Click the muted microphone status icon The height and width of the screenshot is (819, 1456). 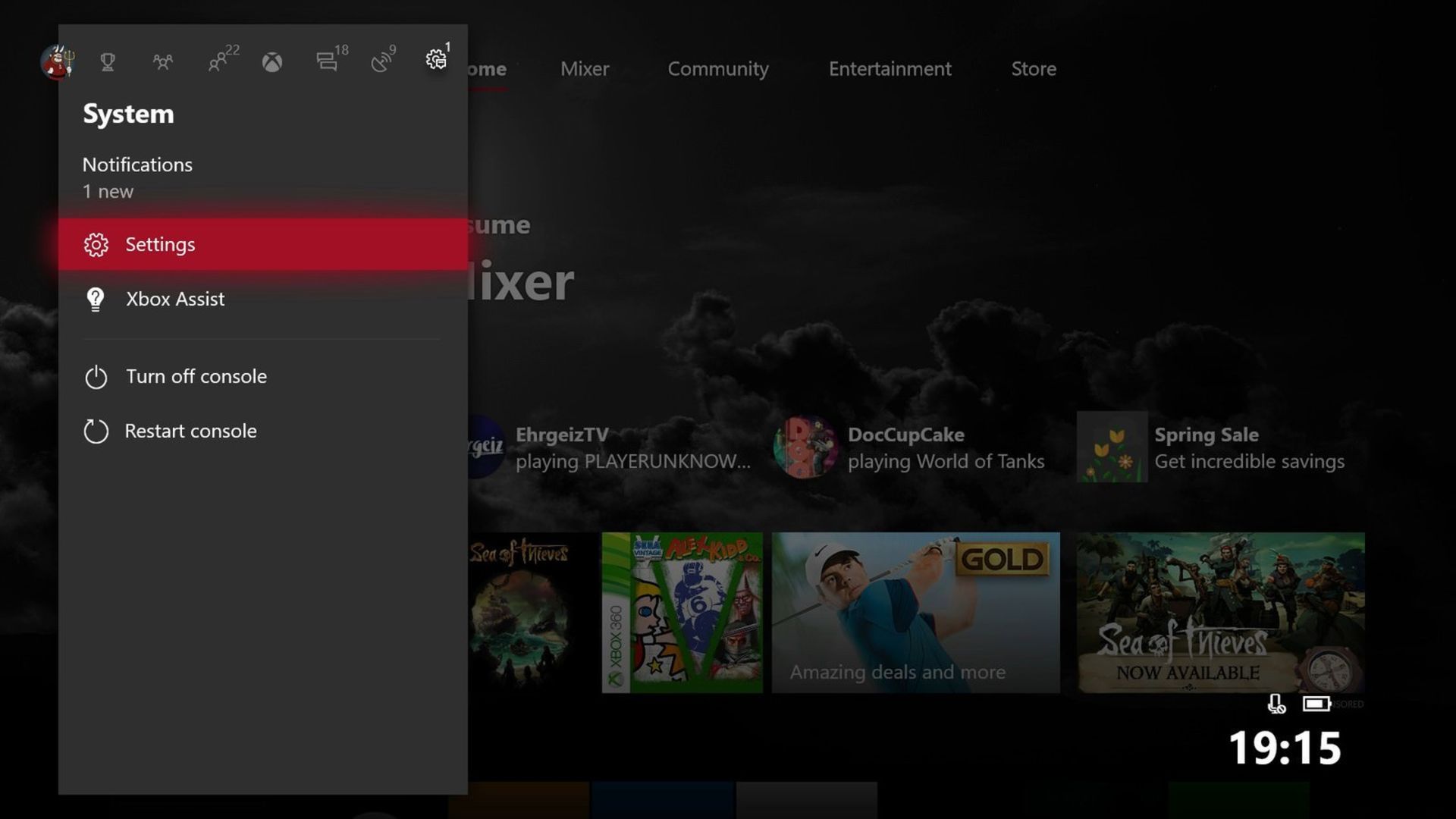tap(1276, 704)
